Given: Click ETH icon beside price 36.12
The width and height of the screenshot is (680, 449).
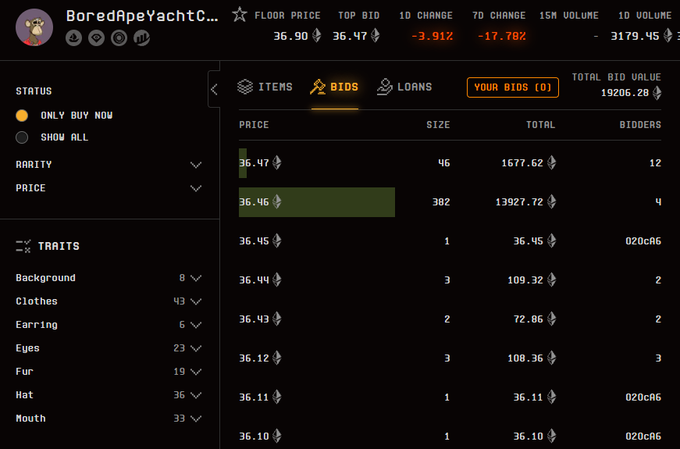Looking at the screenshot, I should pyautogui.click(x=277, y=358).
